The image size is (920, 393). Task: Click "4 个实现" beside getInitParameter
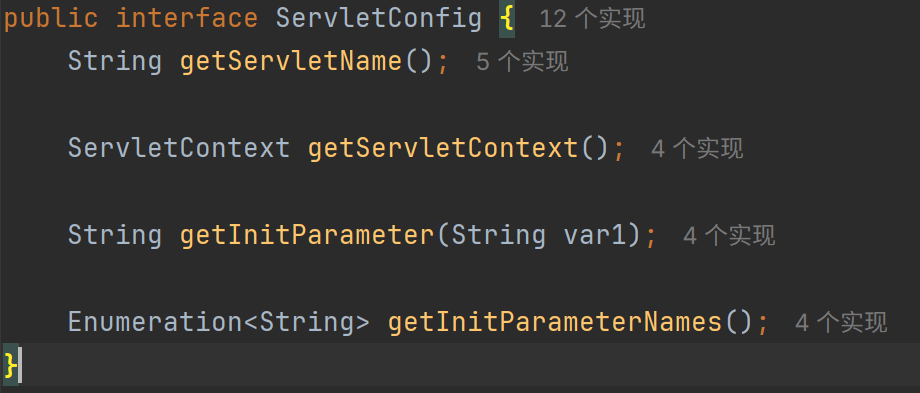(729, 235)
